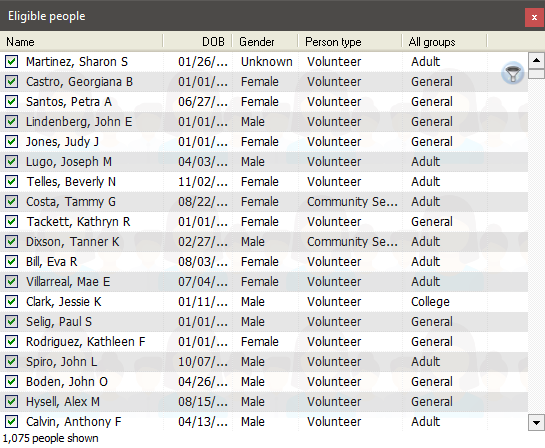Toggle checkbox for Lugo, Joseph M

[11, 162]
